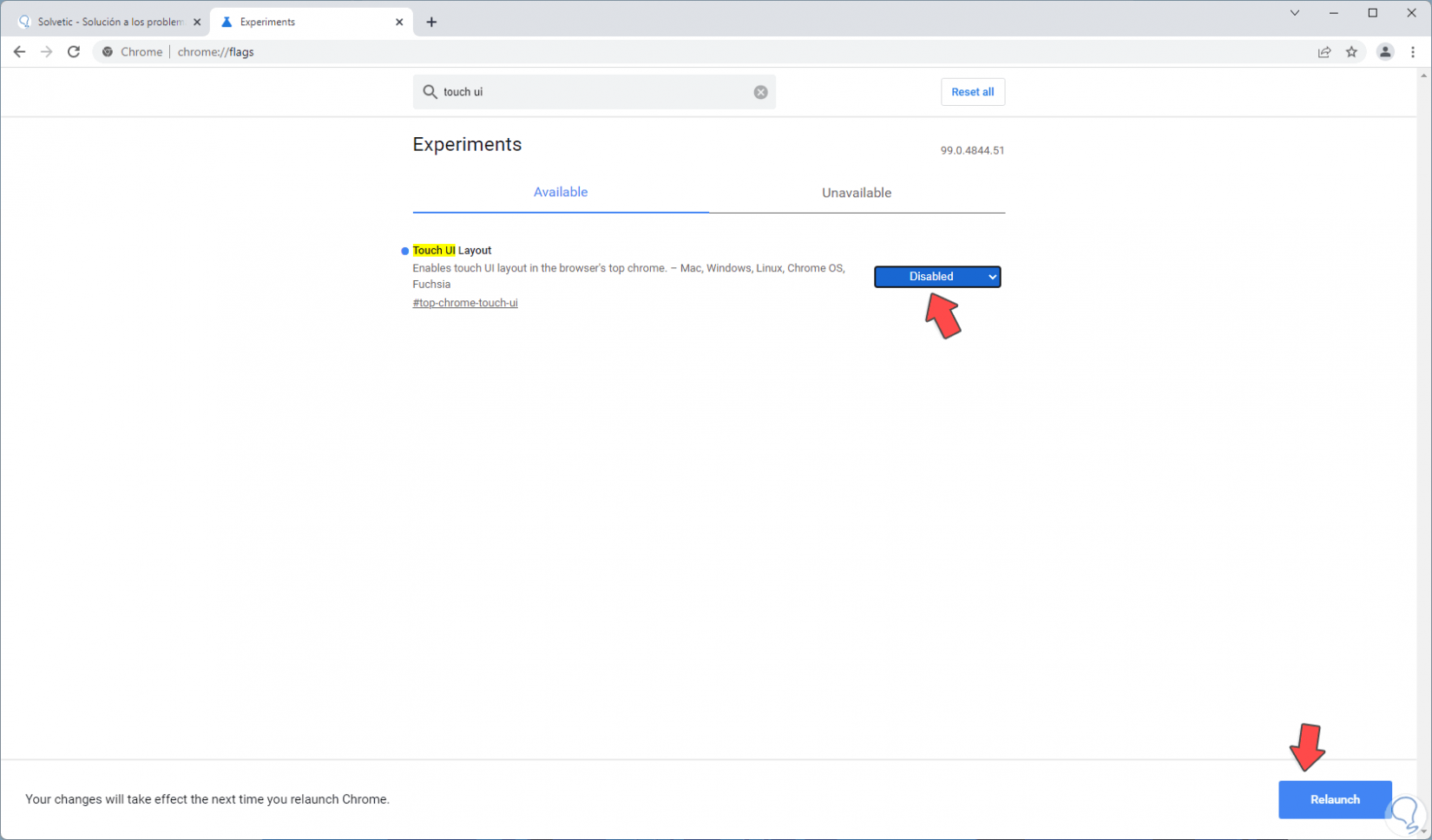The width and height of the screenshot is (1432, 840).
Task: Select the Experiments browser tab
Action: pyautogui.click(x=311, y=22)
